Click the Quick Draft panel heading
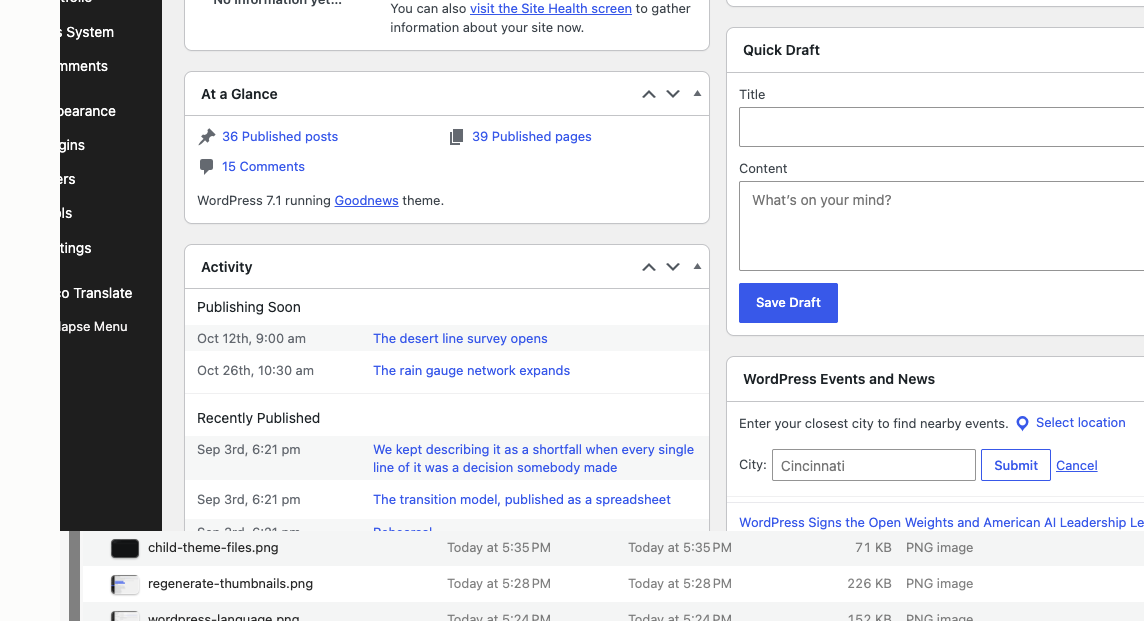This screenshot has width=1144, height=621. tap(781, 50)
